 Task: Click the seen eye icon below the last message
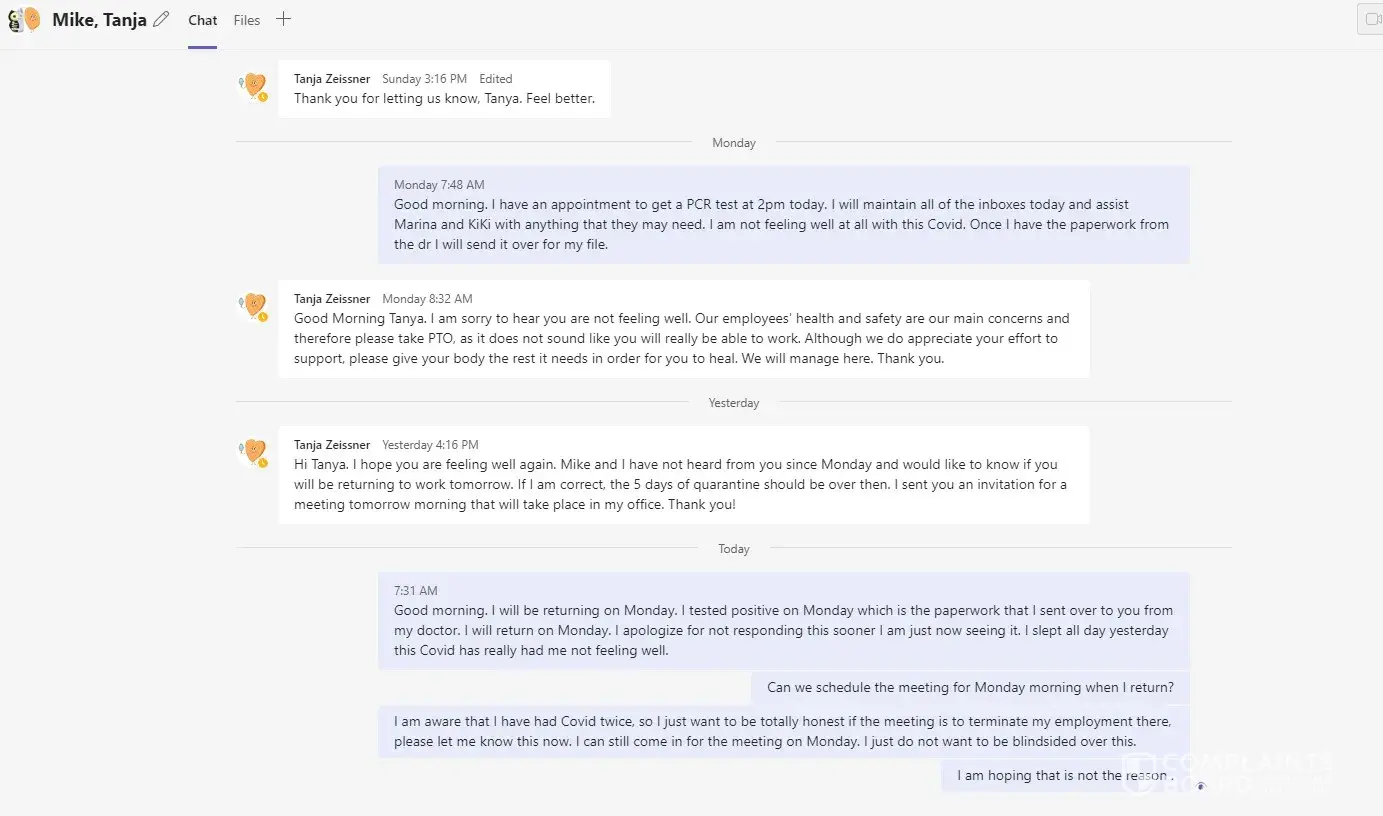pyautogui.click(x=1201, y=786)
